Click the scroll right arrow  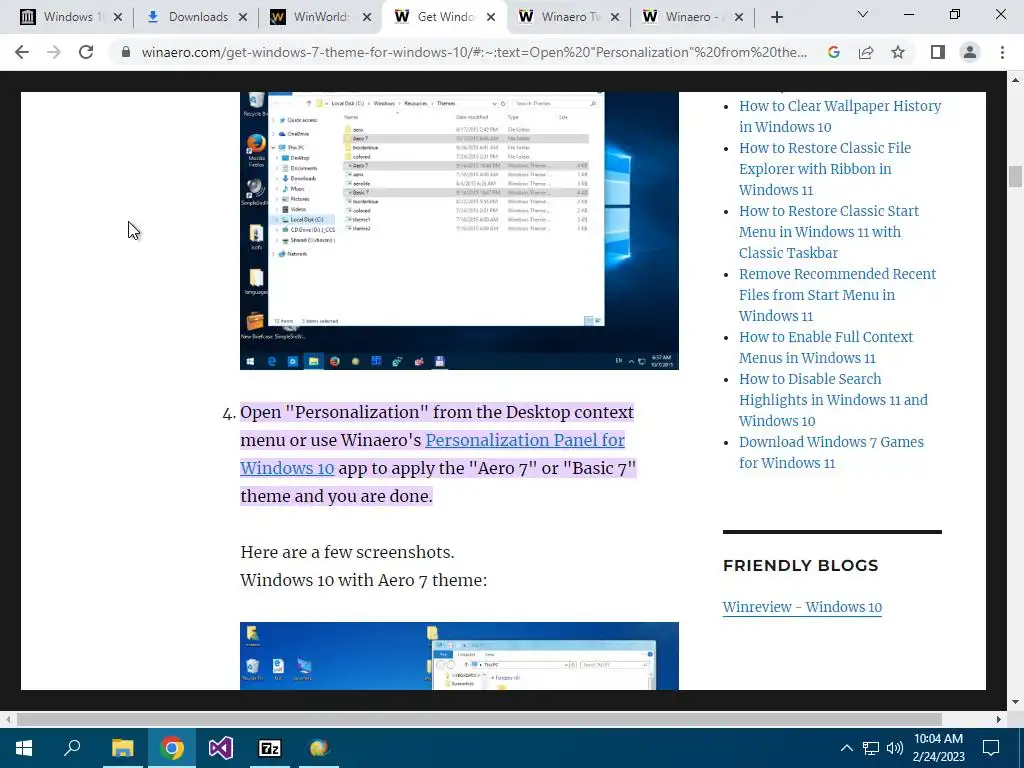[999, 719]
